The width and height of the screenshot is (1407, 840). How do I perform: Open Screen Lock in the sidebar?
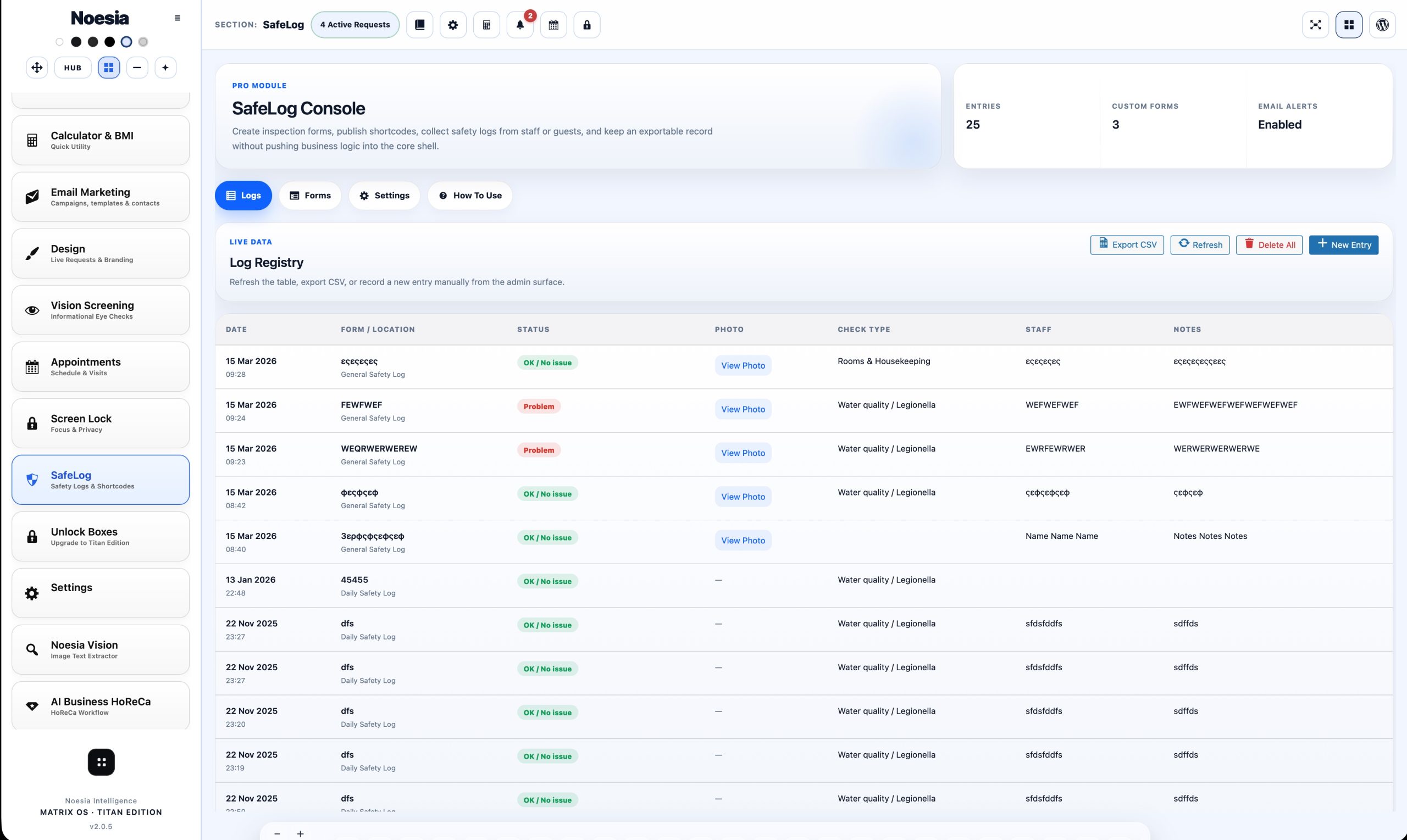[100, 424]
